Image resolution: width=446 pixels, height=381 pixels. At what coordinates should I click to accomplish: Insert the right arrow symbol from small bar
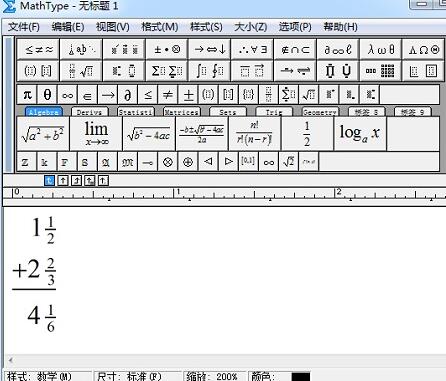[x=107, y=95]
